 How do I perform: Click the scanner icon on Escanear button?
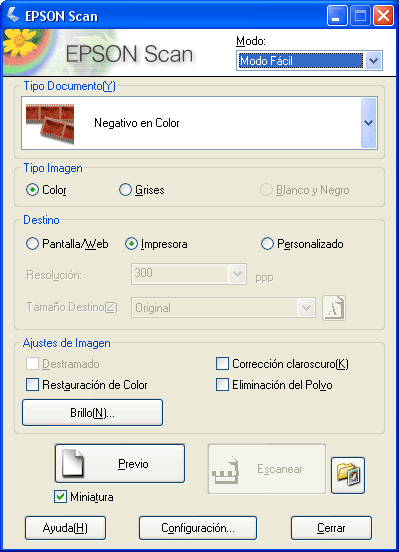[225, 470]
